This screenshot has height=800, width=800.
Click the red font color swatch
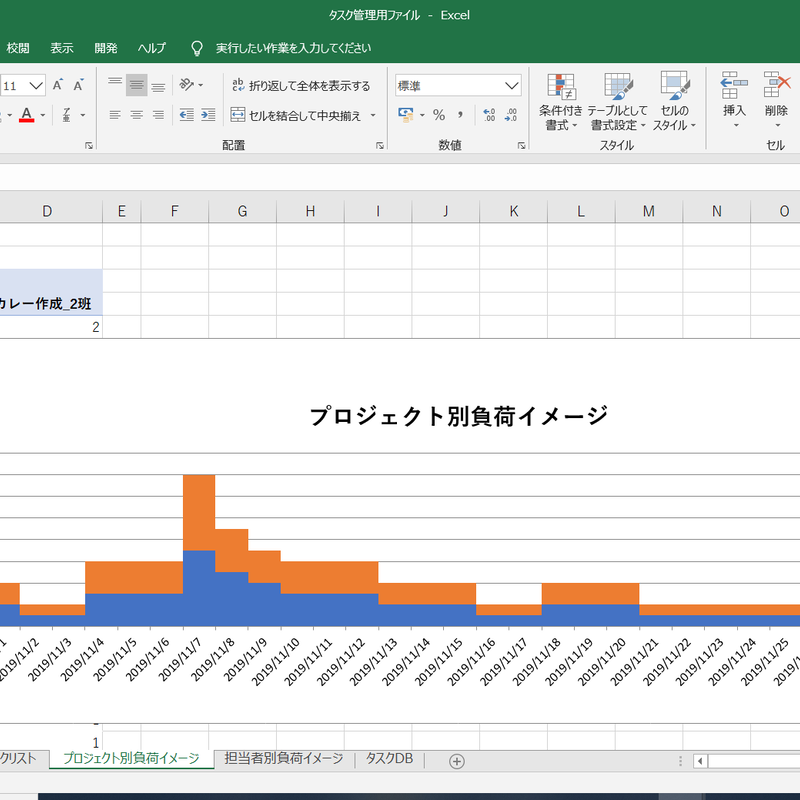pos(26,115)
